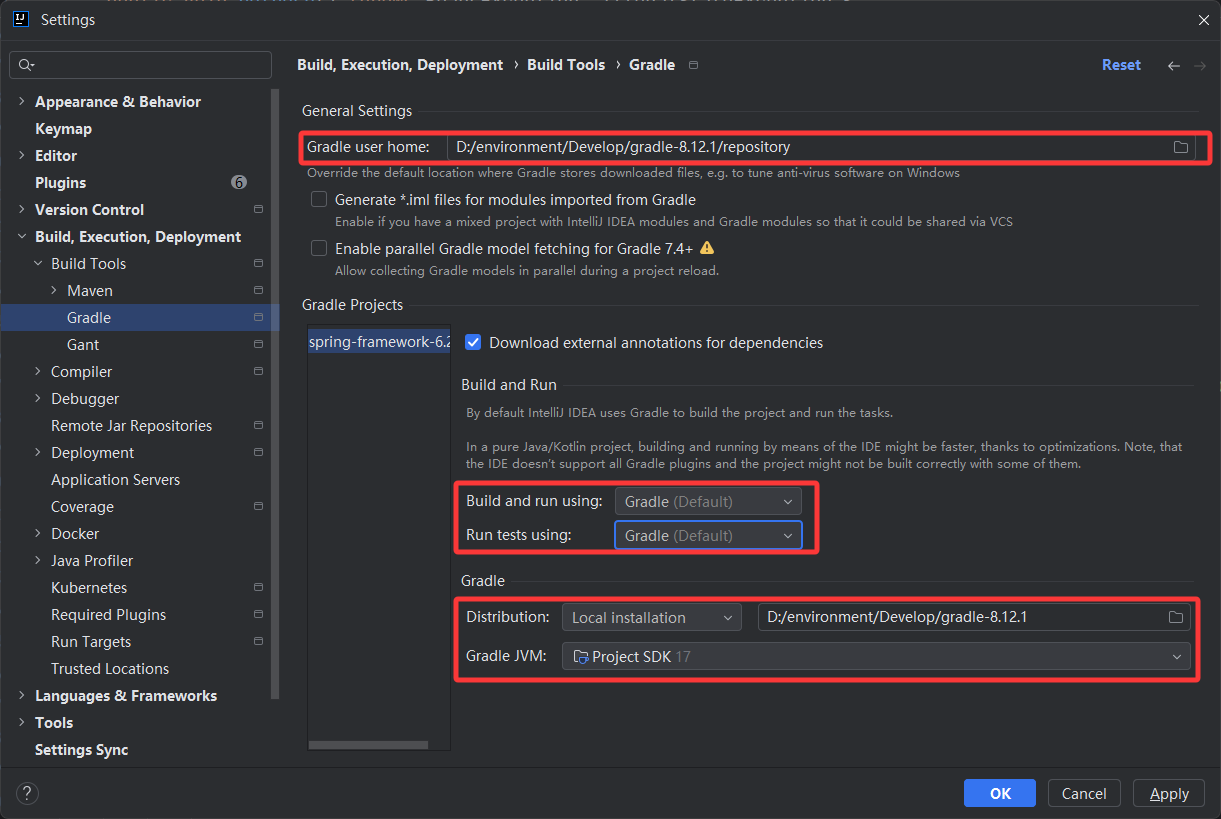1221x819 pixels.
Task: Click the project-level icon on Coverage row
Action: click(x=258, y=507)
